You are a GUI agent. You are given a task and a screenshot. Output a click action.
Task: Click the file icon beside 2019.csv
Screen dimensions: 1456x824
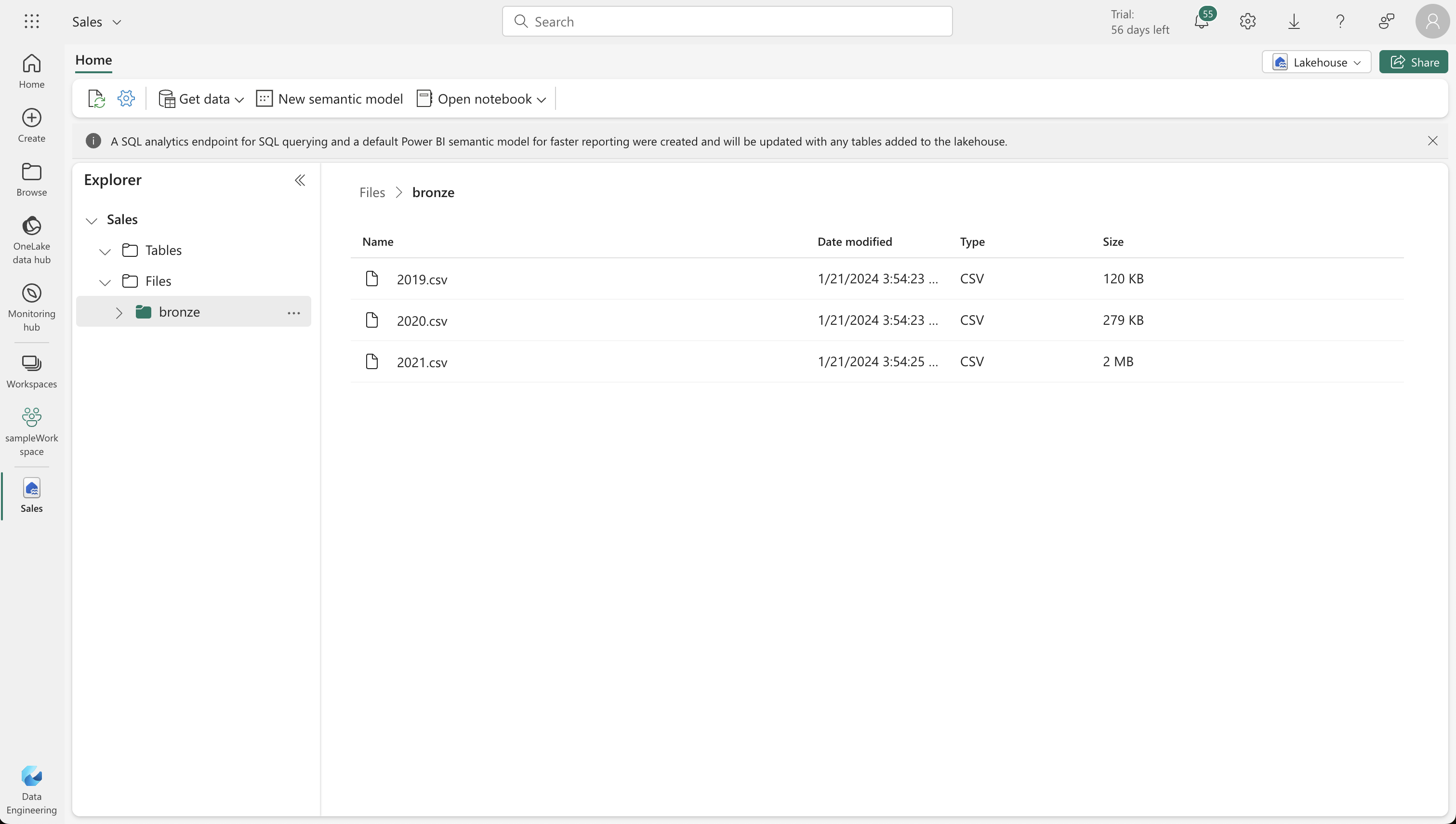[x=371, y=279]
